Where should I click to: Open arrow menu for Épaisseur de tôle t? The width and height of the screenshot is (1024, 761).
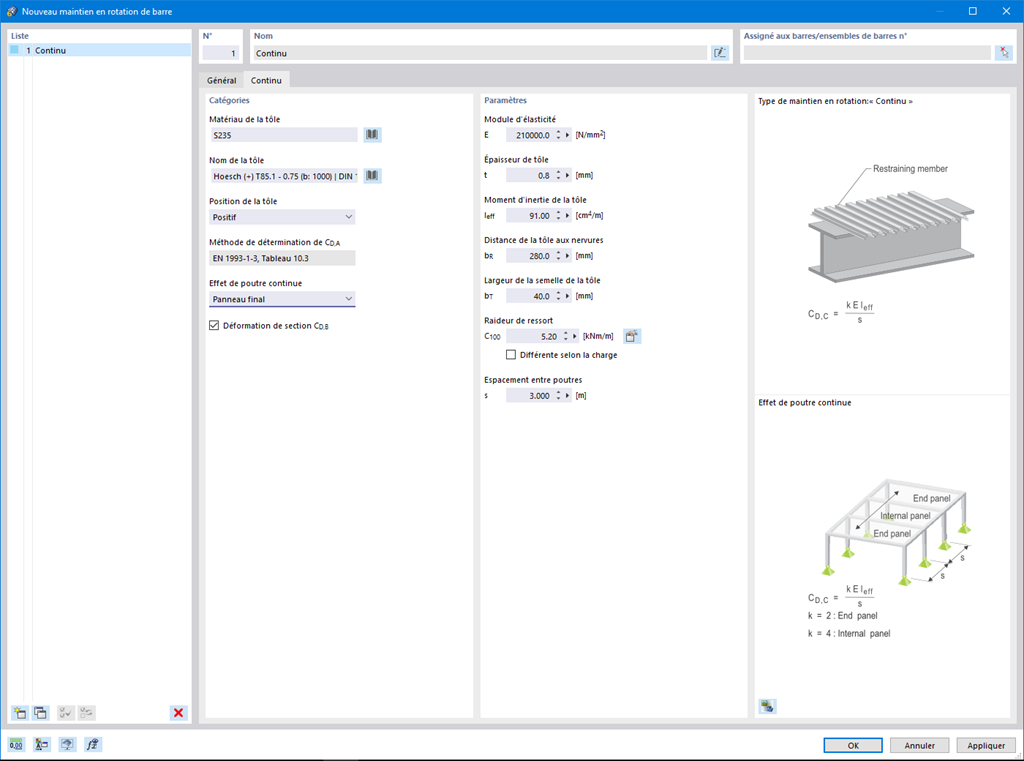[x=568, y=176]
